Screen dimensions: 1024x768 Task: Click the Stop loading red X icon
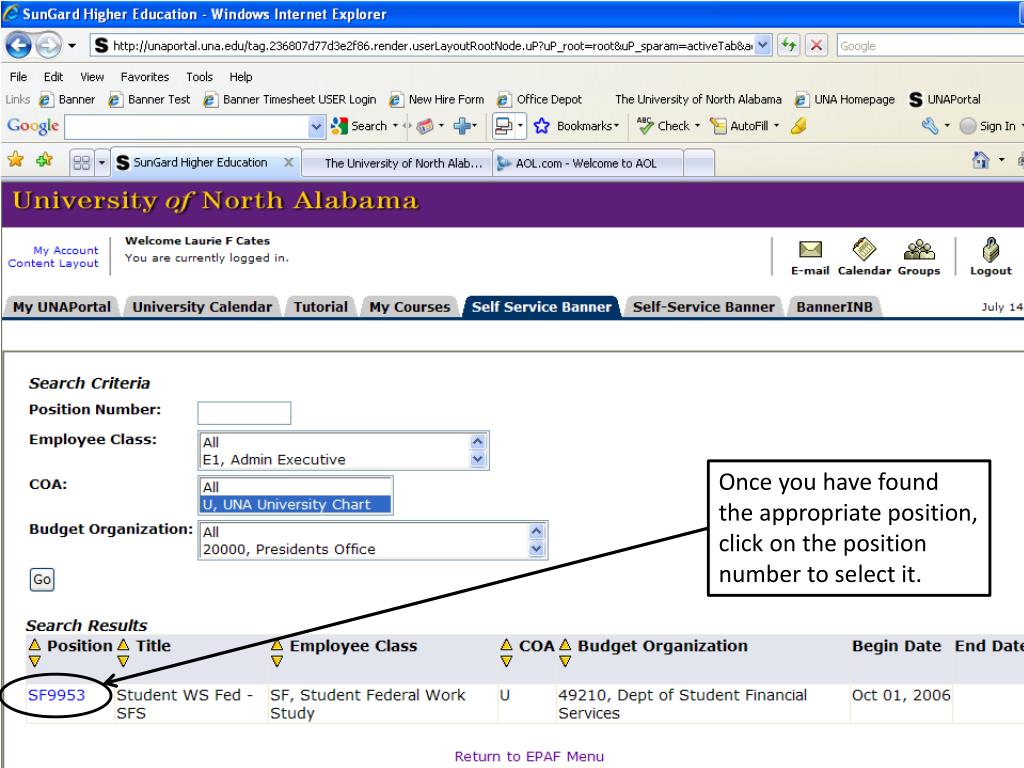pos(816,46)
